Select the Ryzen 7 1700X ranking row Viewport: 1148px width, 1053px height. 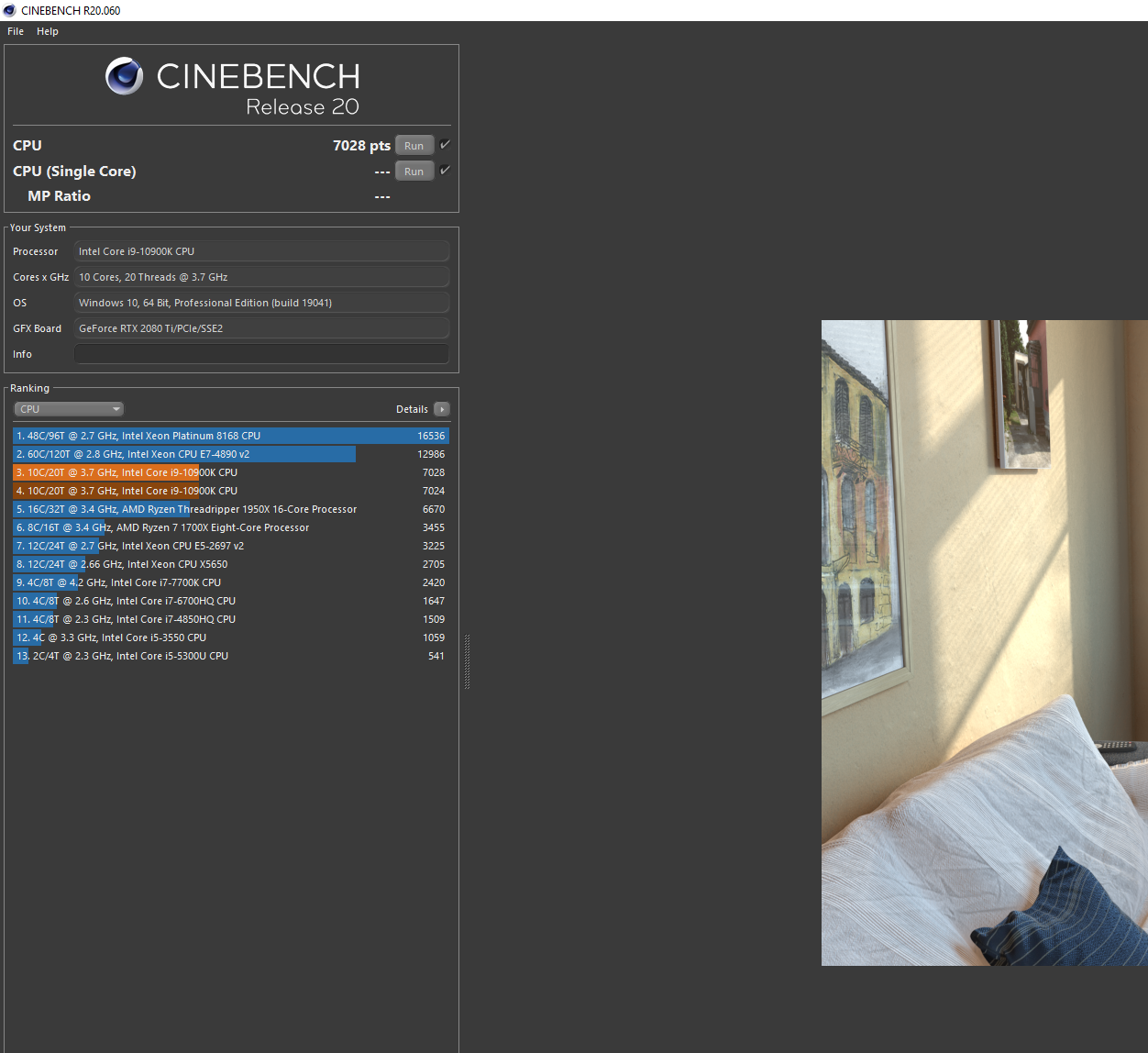[231, 527]
